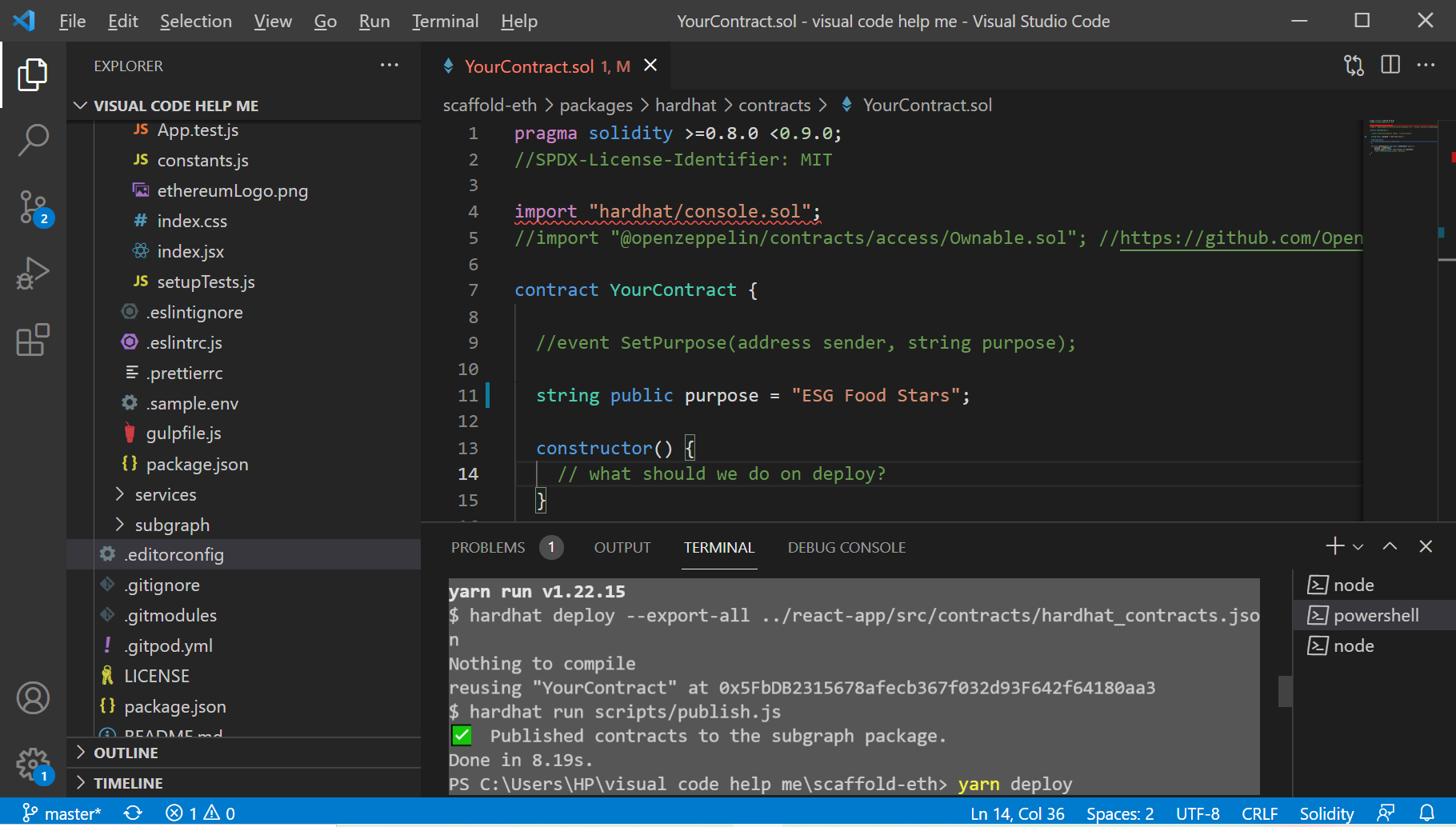
Task: Open the View menu
Action: (x=273, y=22)
